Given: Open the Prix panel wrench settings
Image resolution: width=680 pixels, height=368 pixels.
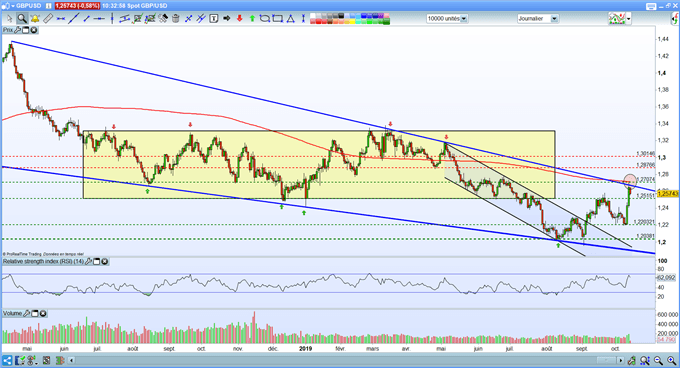Looking at the screenshot, I should coord(17,30).
